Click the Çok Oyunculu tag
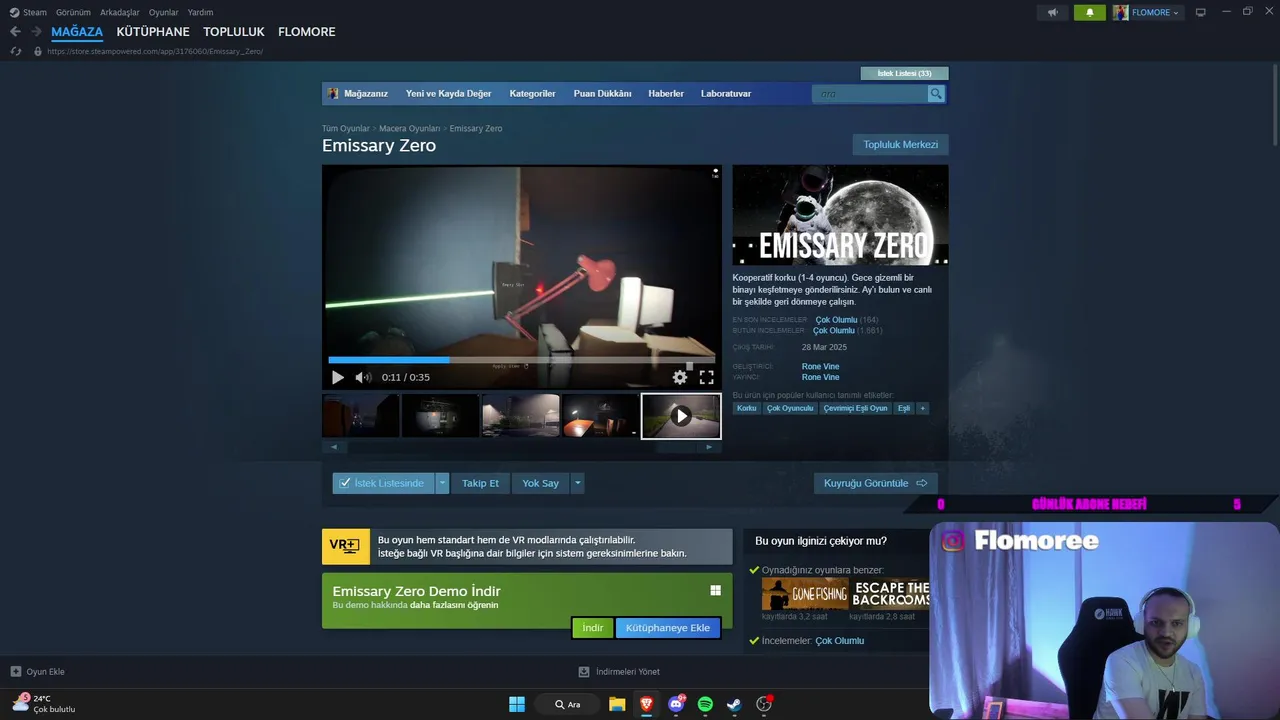 [x=790, y=408]
